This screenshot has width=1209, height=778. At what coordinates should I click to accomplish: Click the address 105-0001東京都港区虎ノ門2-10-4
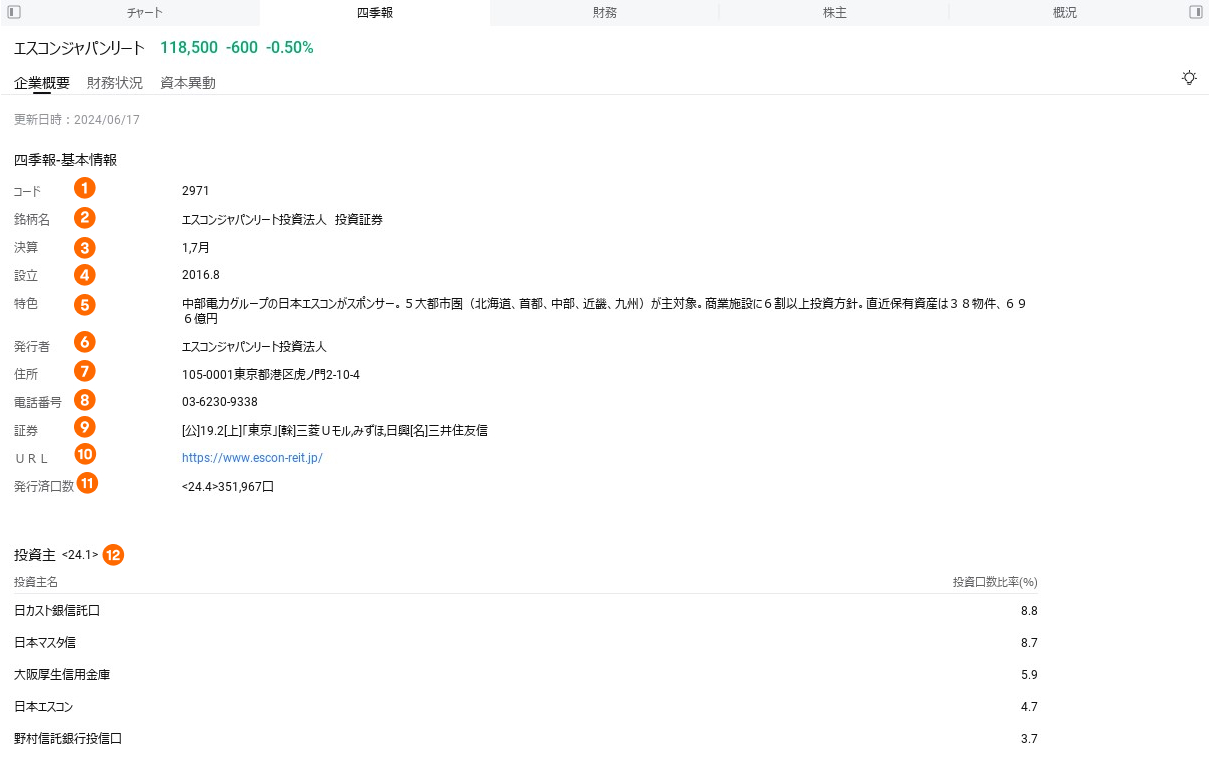click(270, 375)
